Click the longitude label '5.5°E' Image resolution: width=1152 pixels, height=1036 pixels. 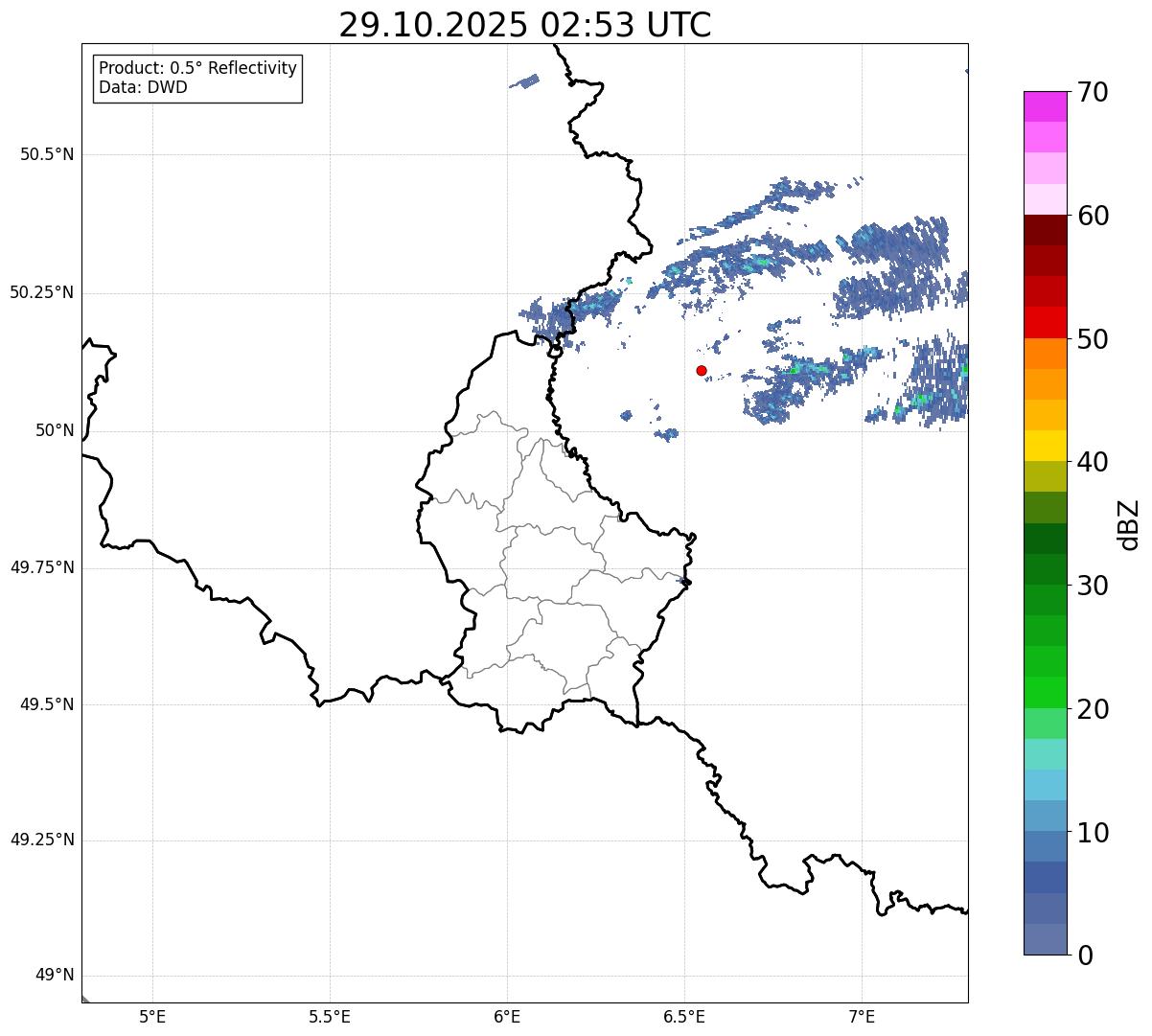pyautogui.click(x=330, y=1016)
